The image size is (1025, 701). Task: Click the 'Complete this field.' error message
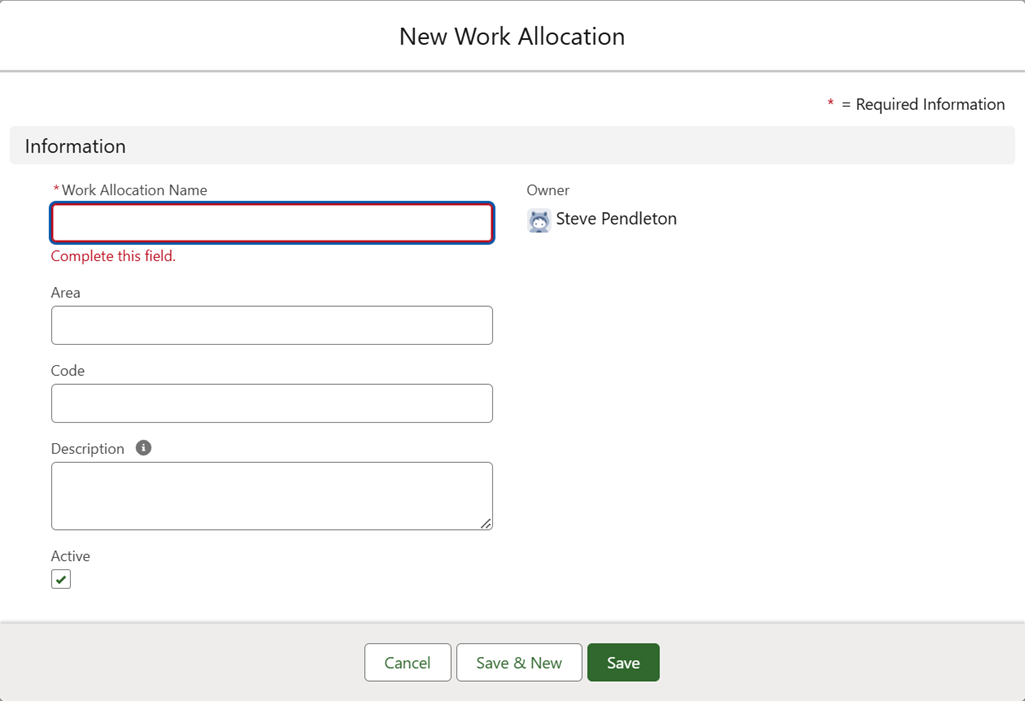[113, 256]
